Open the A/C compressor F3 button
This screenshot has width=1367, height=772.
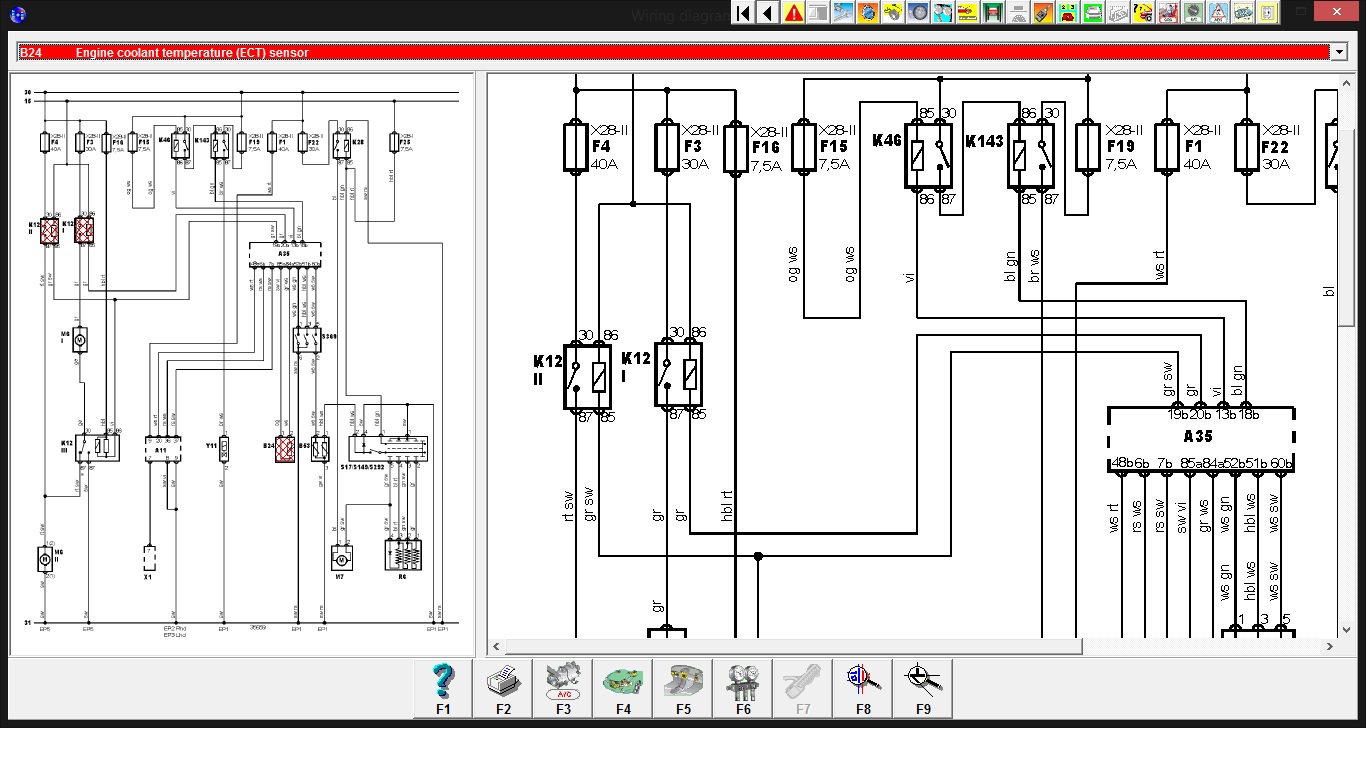(x=563, y=688)
